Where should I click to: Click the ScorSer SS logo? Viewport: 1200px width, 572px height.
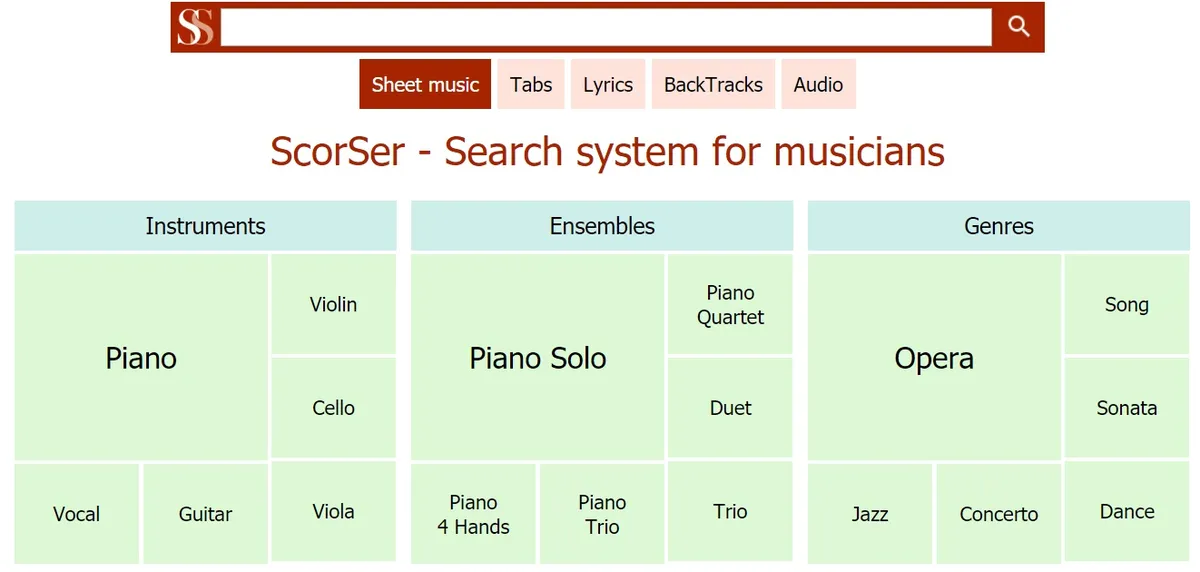195,27
